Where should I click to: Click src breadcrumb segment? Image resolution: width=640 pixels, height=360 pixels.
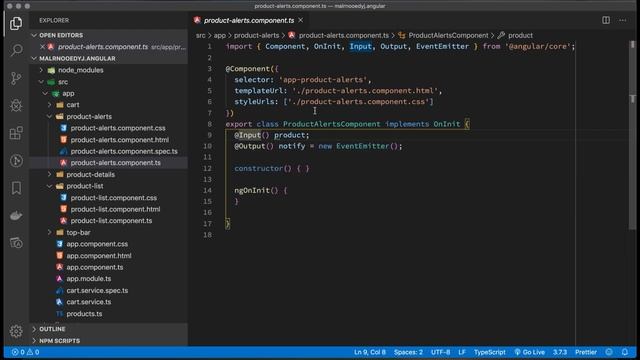(200, 36)
